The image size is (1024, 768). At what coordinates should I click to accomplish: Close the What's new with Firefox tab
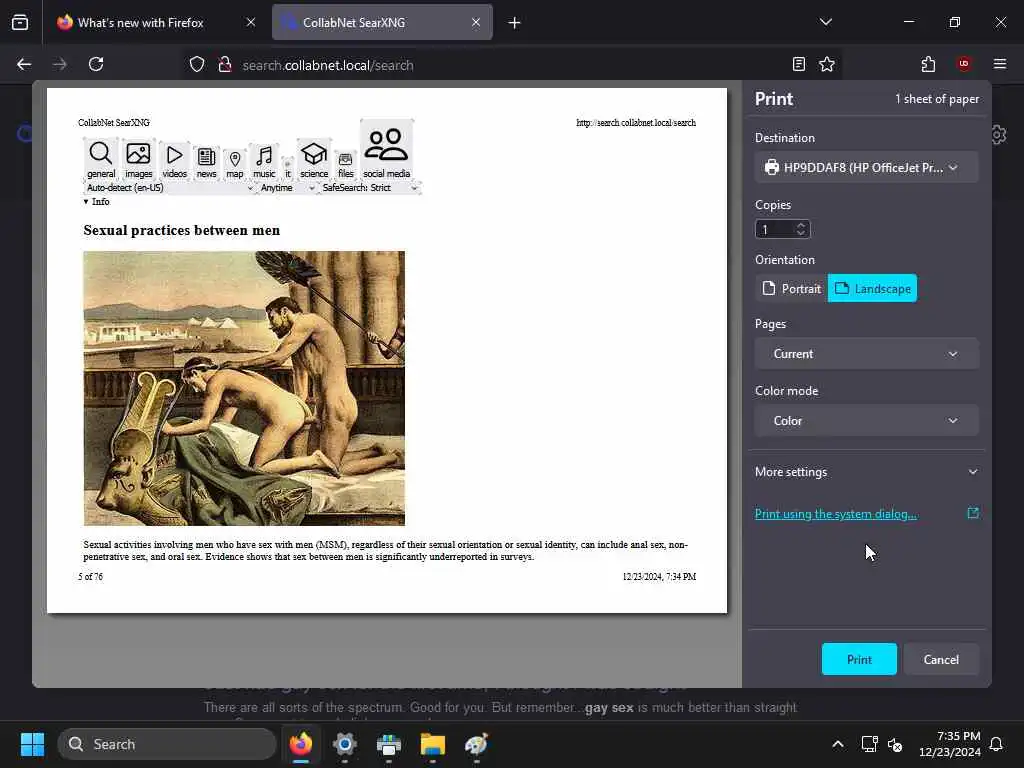point(251,22)
